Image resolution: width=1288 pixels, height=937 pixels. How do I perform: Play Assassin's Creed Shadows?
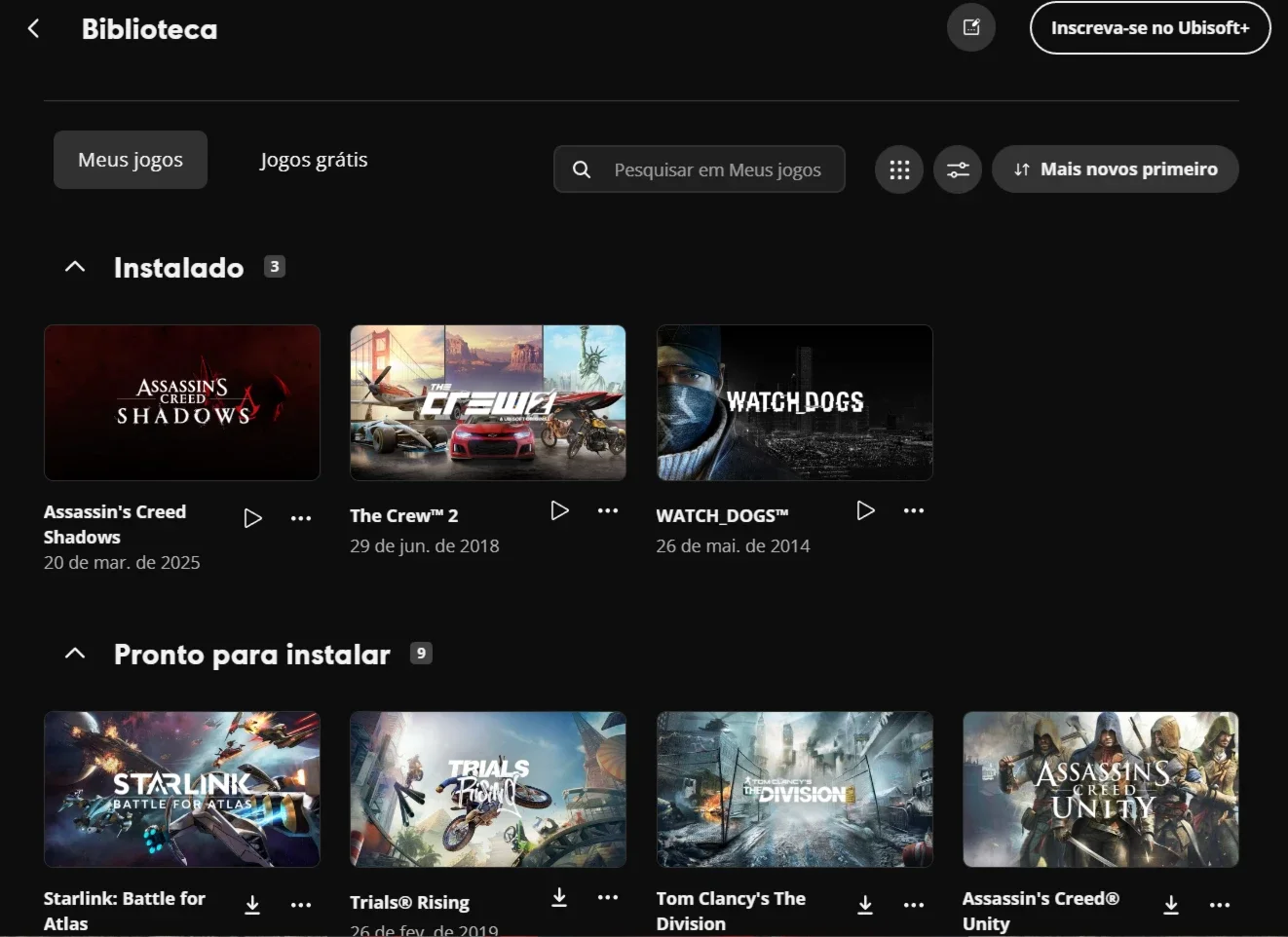(253, 518)
